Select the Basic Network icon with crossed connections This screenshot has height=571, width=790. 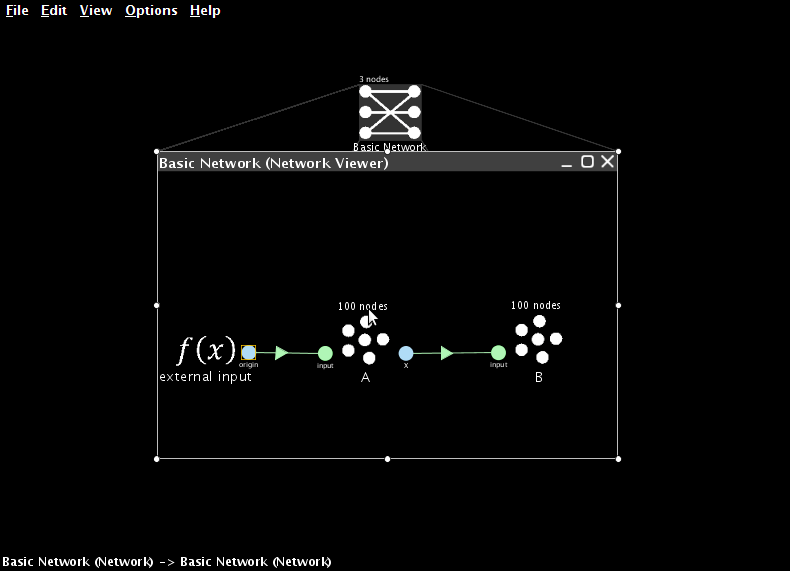click(x=390, y=112)
